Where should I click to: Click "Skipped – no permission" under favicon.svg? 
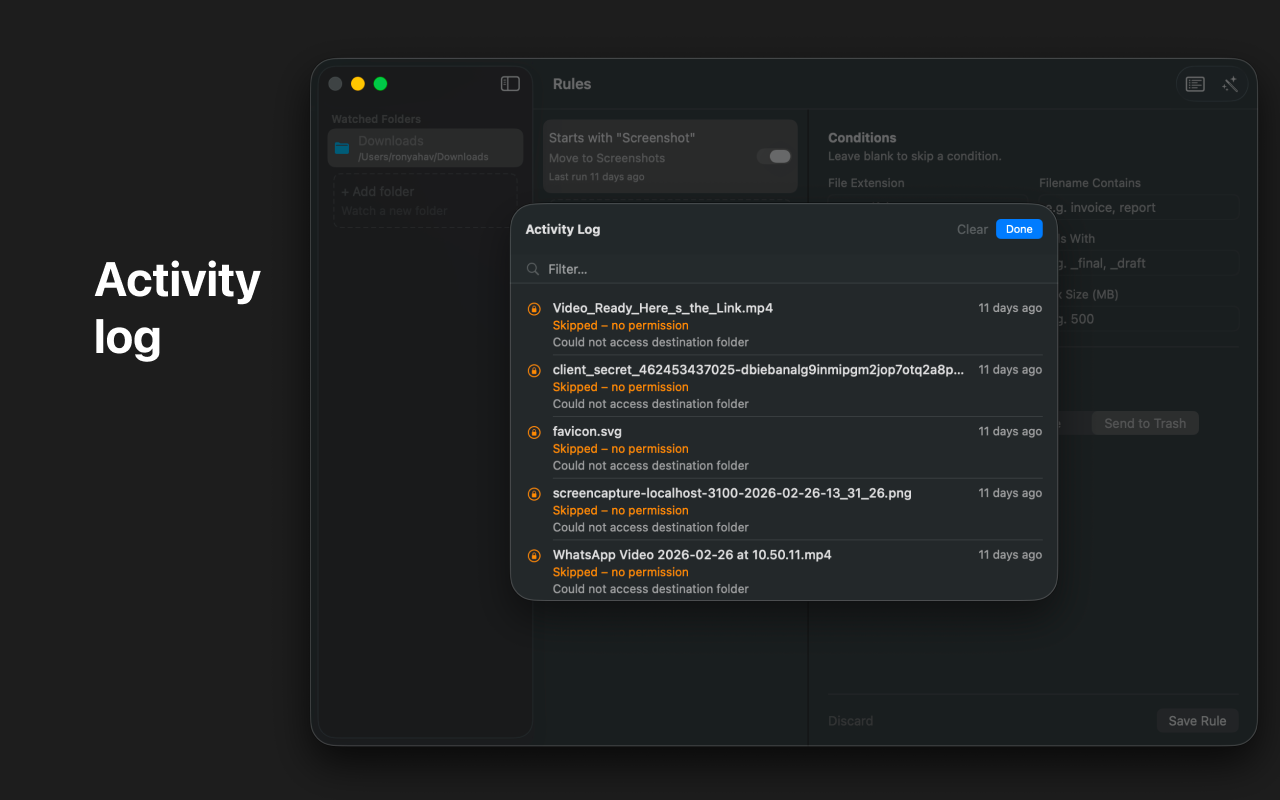click(620, 449)
